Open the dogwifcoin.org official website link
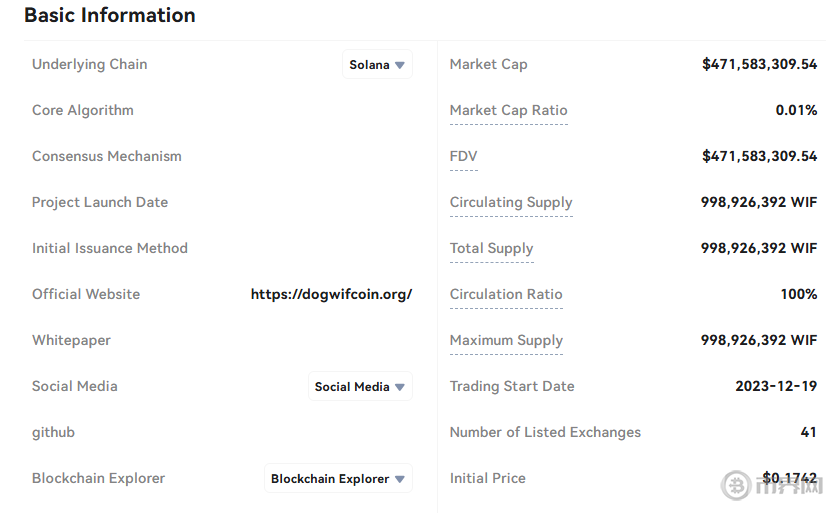This screenshot has width=834, height=513. pos(331,295)
